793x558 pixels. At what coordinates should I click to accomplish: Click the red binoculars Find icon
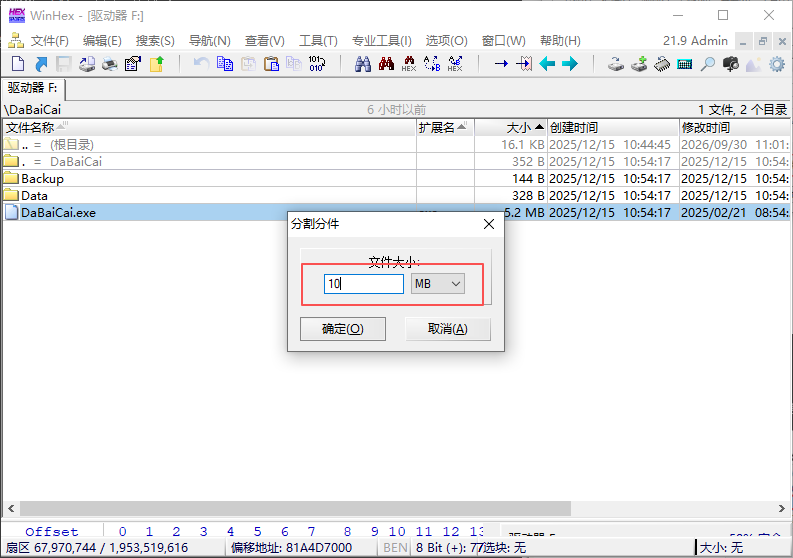point(386,64)
